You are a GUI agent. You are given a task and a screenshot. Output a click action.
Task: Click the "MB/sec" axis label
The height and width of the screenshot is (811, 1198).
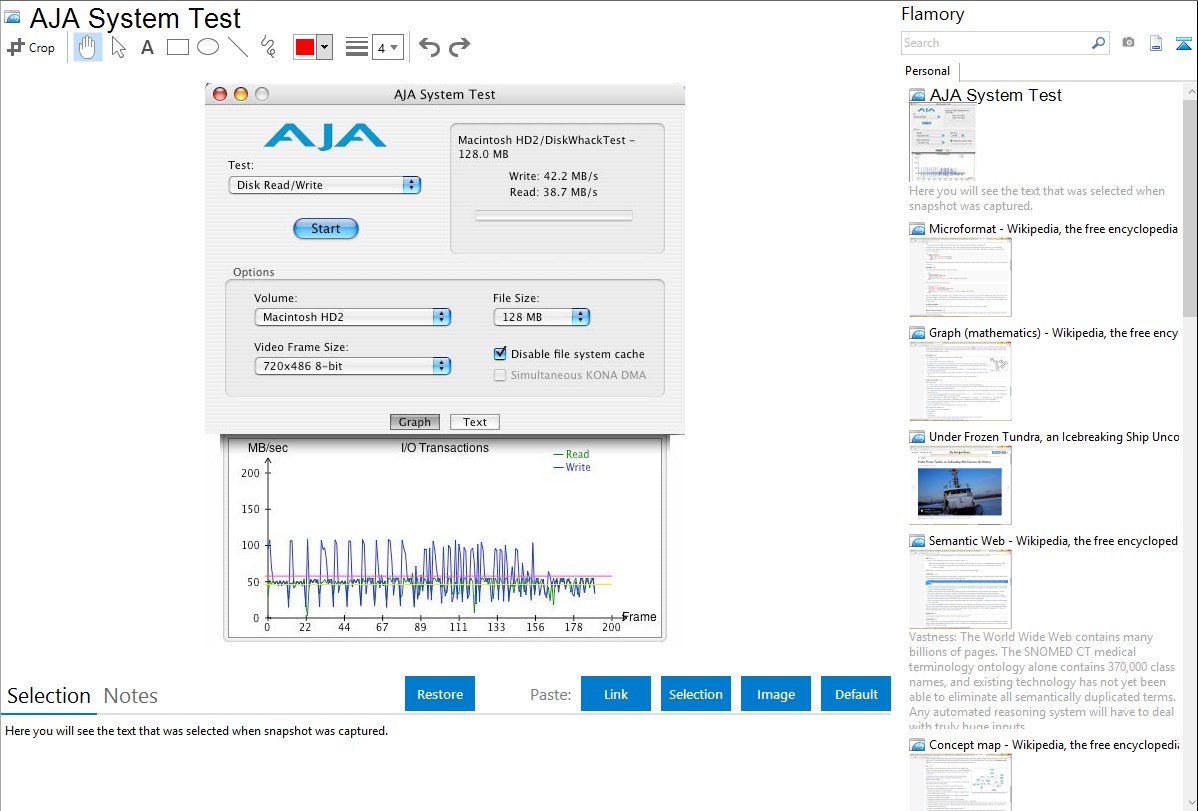pos(267,448)
